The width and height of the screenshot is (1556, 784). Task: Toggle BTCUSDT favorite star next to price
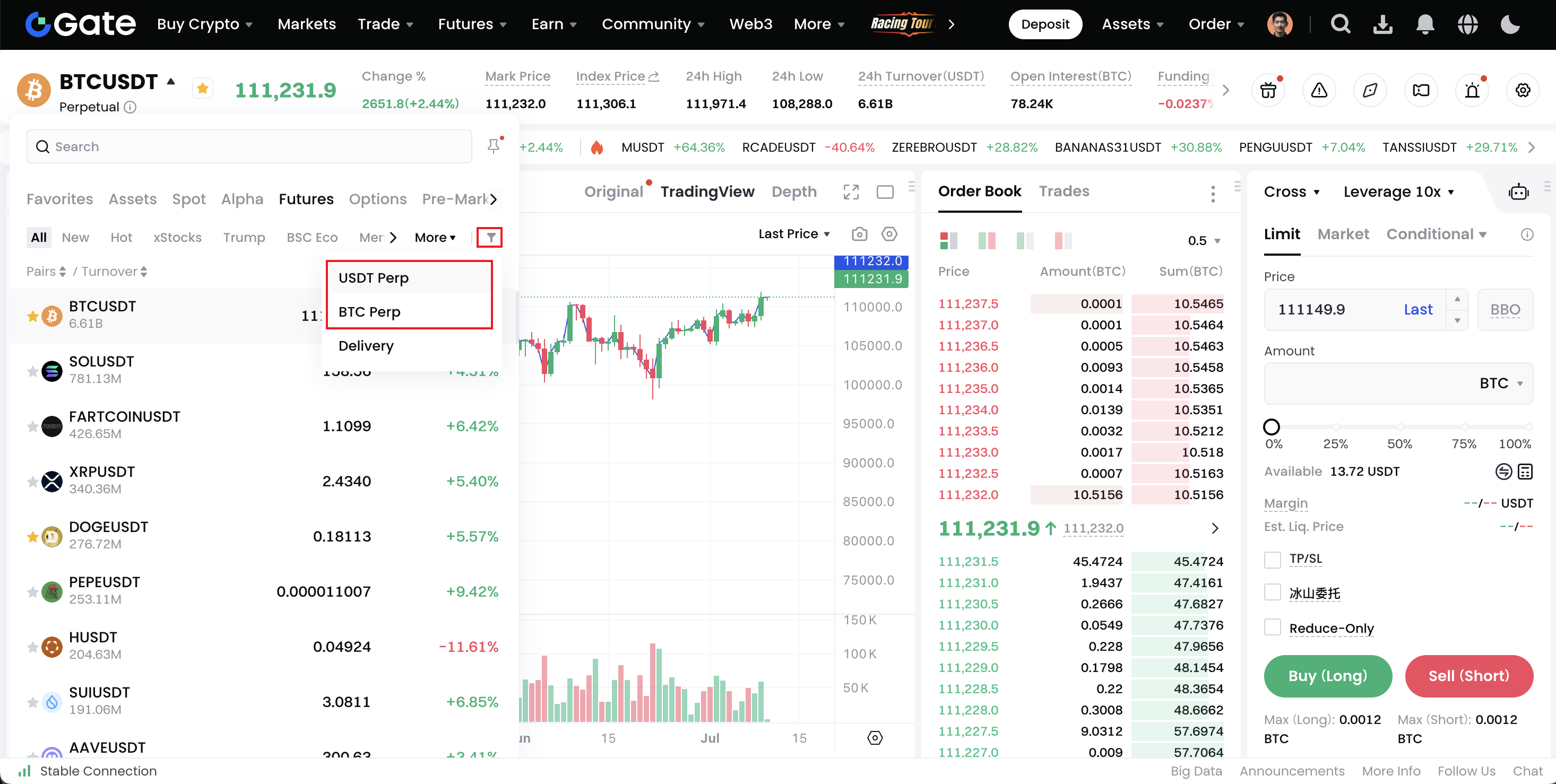(202, 89)
